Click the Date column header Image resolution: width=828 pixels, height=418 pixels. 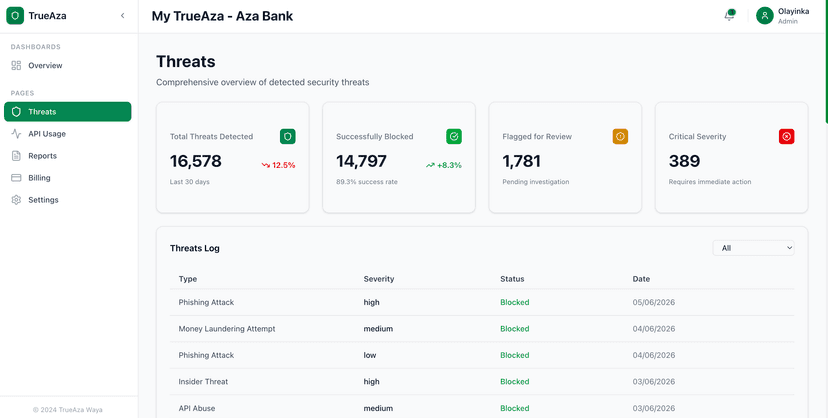pos(641,279)
